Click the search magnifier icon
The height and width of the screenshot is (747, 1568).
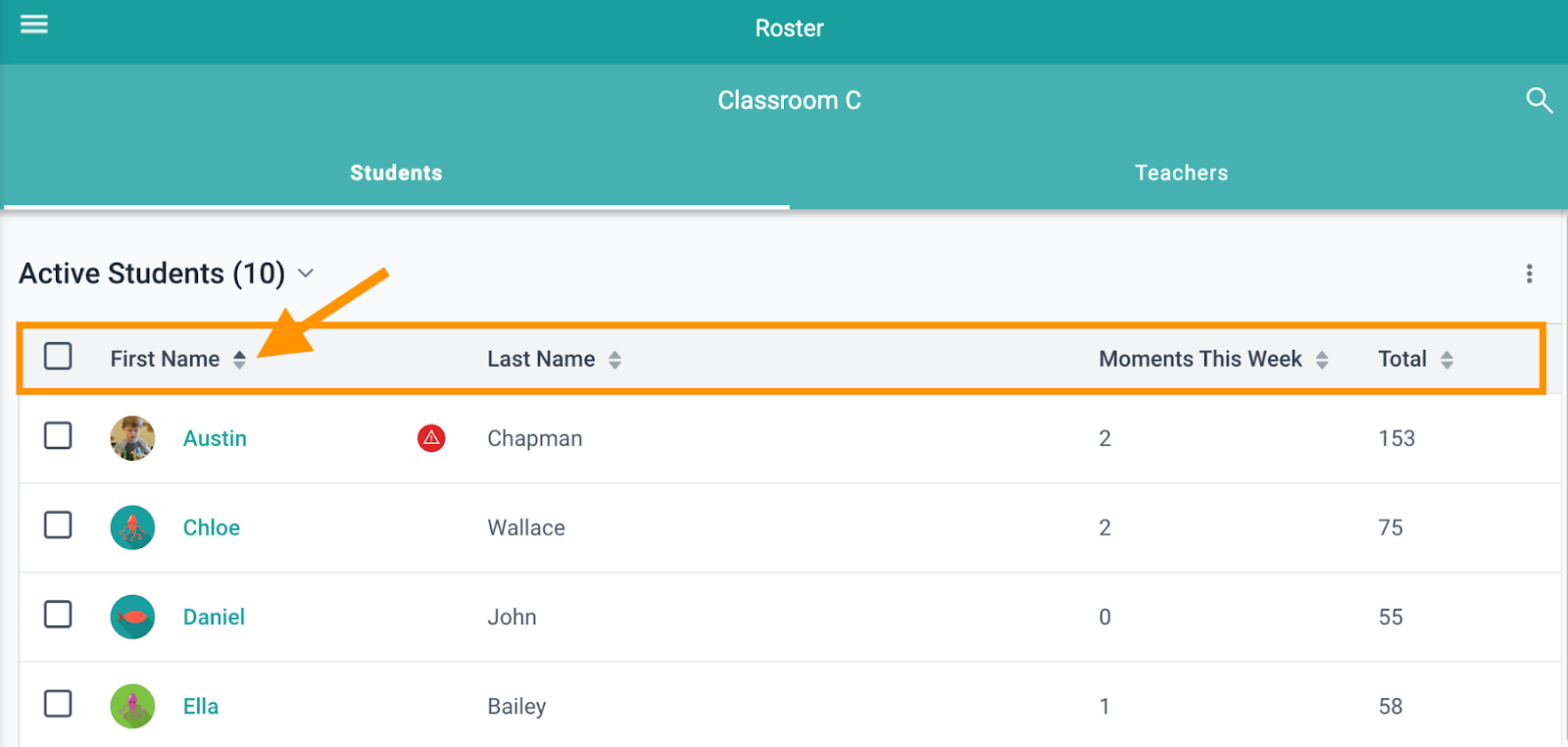[1539, 100]
